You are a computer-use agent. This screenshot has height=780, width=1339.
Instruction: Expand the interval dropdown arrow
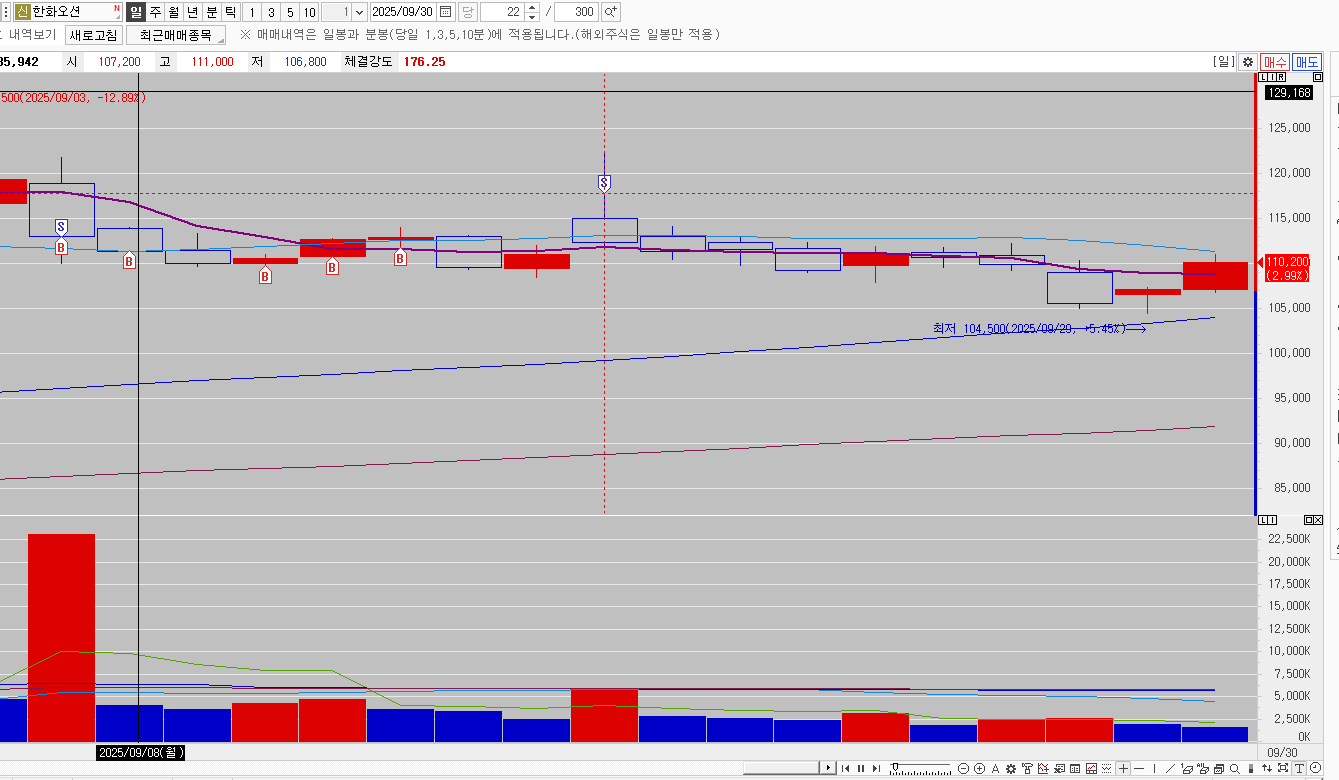click(359, 12)
